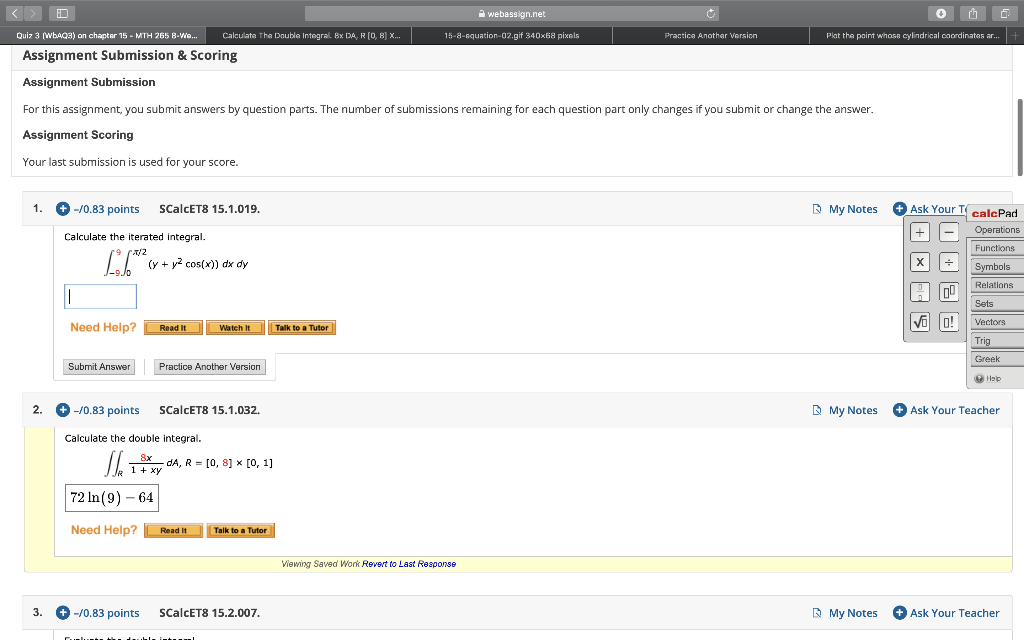Open calcPad Help
The height and width of the screenshot is (640, 1024).
[x=990, y=380]
